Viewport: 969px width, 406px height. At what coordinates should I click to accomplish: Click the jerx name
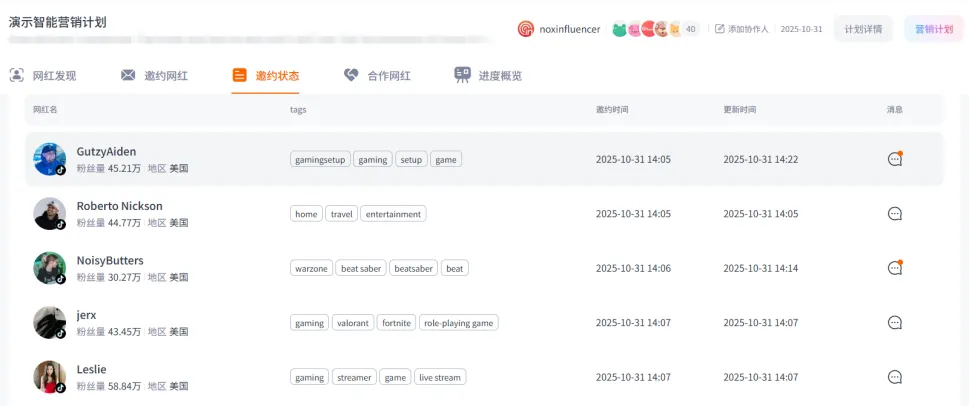pos(87,315)
